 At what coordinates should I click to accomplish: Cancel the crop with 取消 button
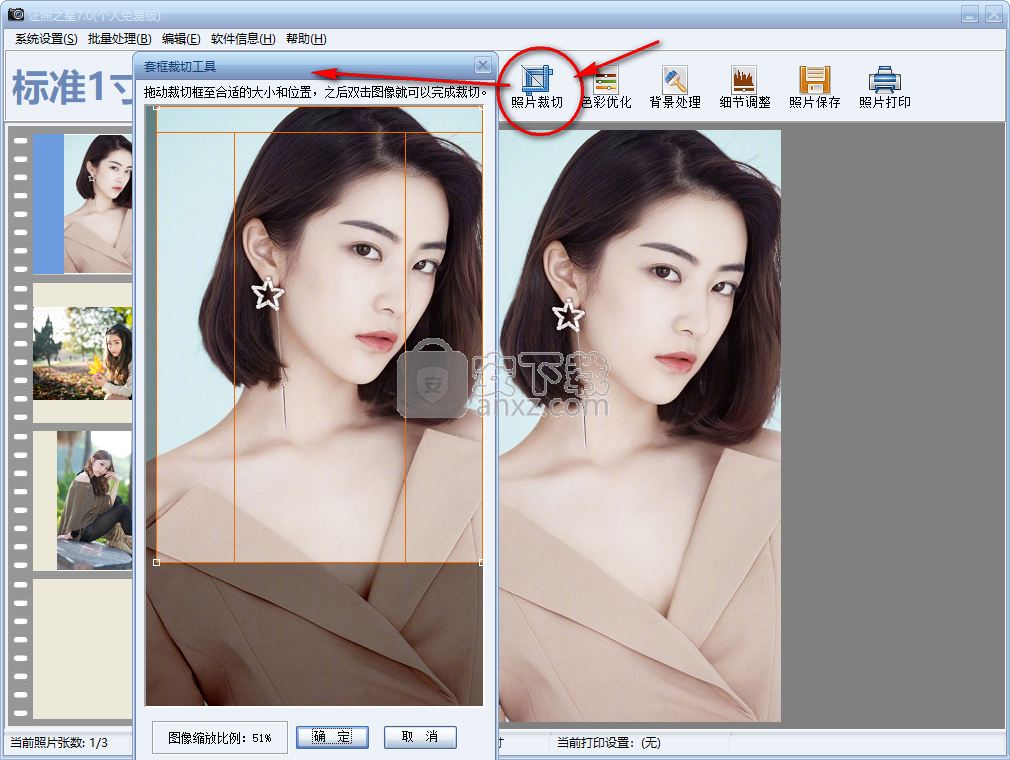(420, 737)
